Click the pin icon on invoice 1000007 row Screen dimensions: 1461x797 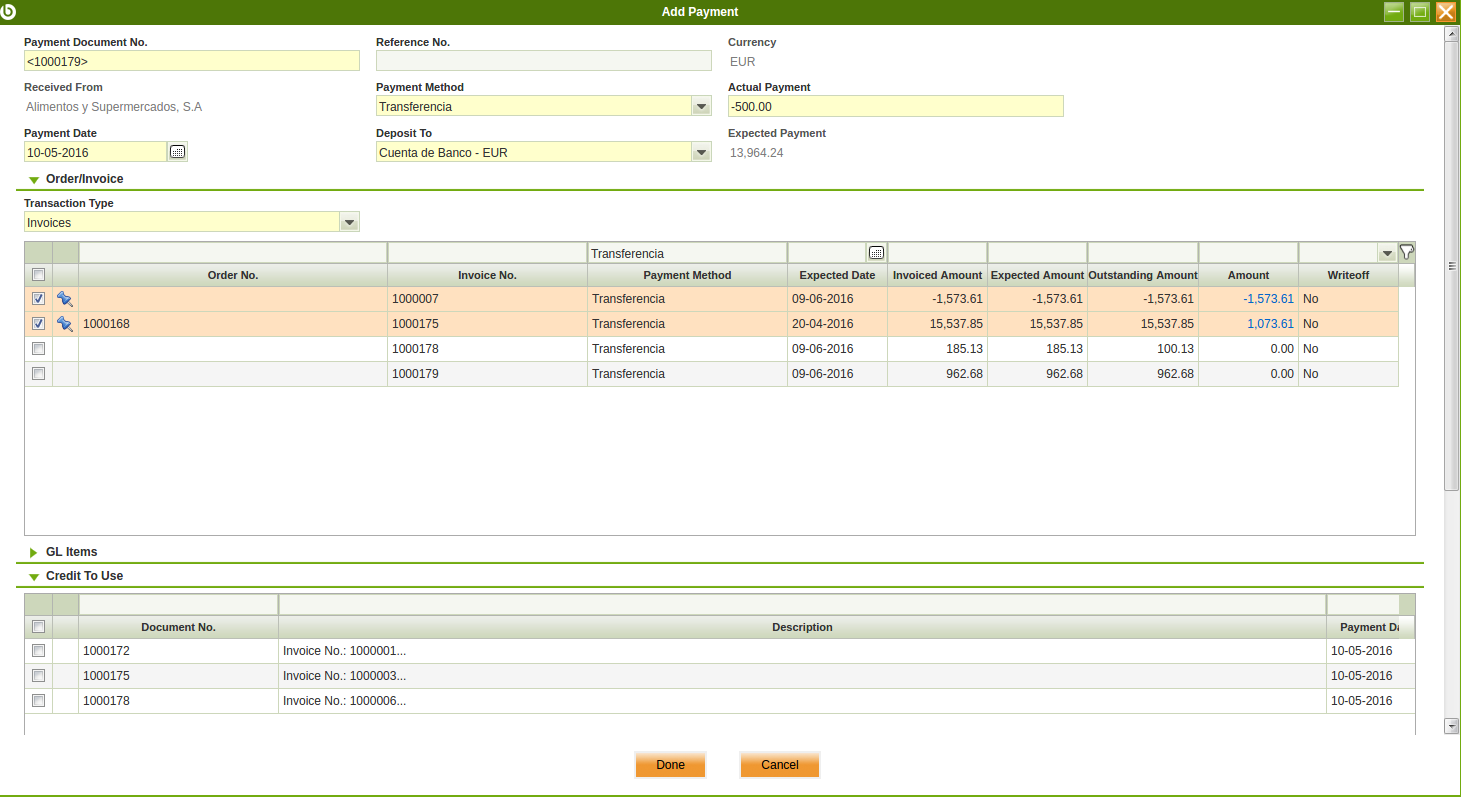(x=65, y=299)
